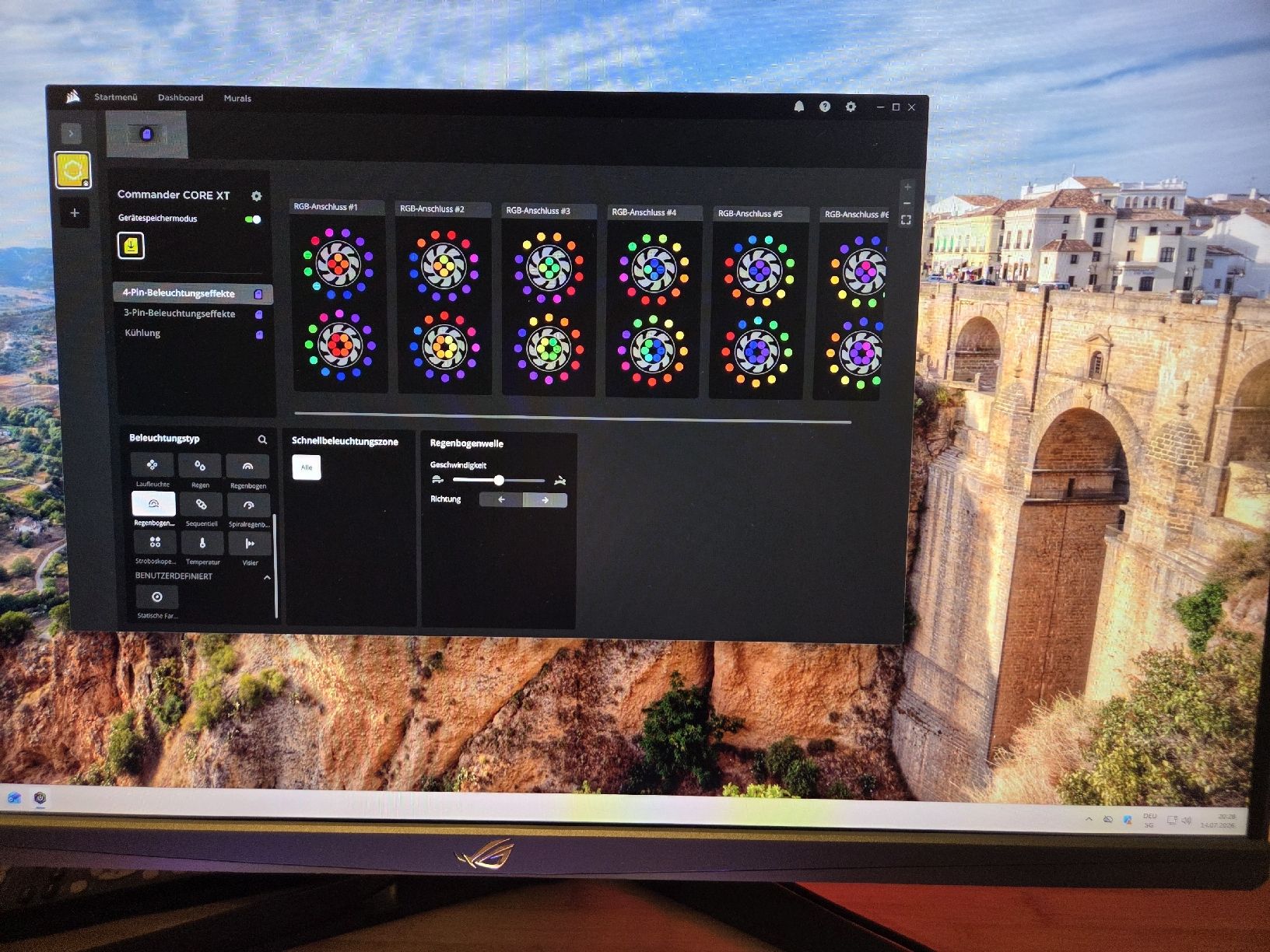1270x952 pixels.
Task: Select the Statische Farbe lighting effect
Action: (157, 597)
